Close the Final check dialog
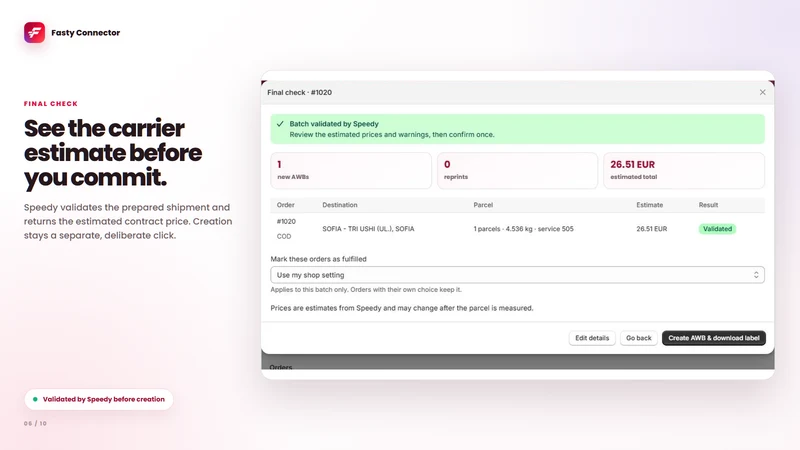Viewport: 800px width, 450px height. [762, 92]
